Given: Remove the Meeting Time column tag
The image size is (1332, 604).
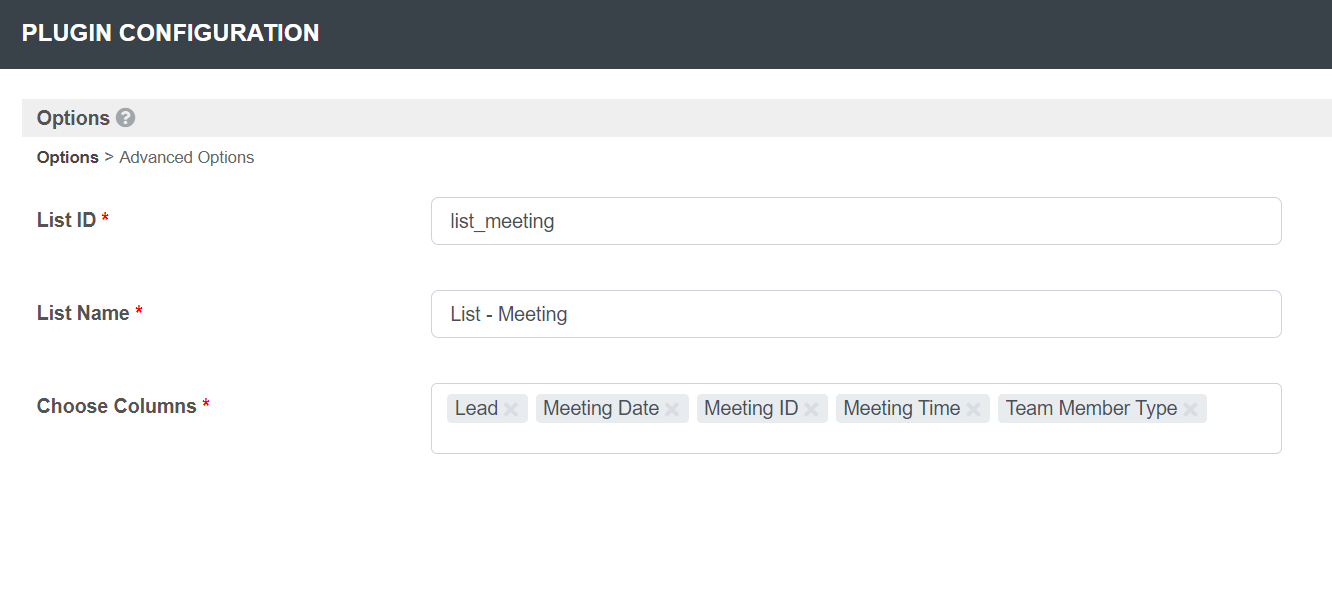Looking at the screenshot, I should 973,409.
